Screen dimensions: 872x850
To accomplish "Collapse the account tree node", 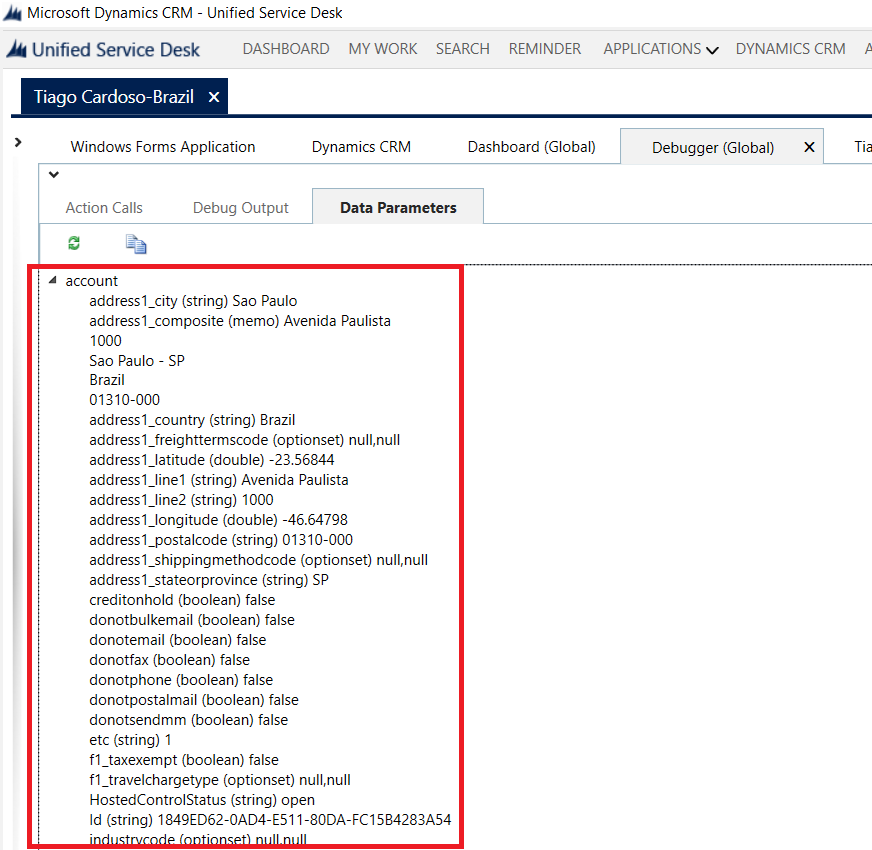I will [52, 280].
